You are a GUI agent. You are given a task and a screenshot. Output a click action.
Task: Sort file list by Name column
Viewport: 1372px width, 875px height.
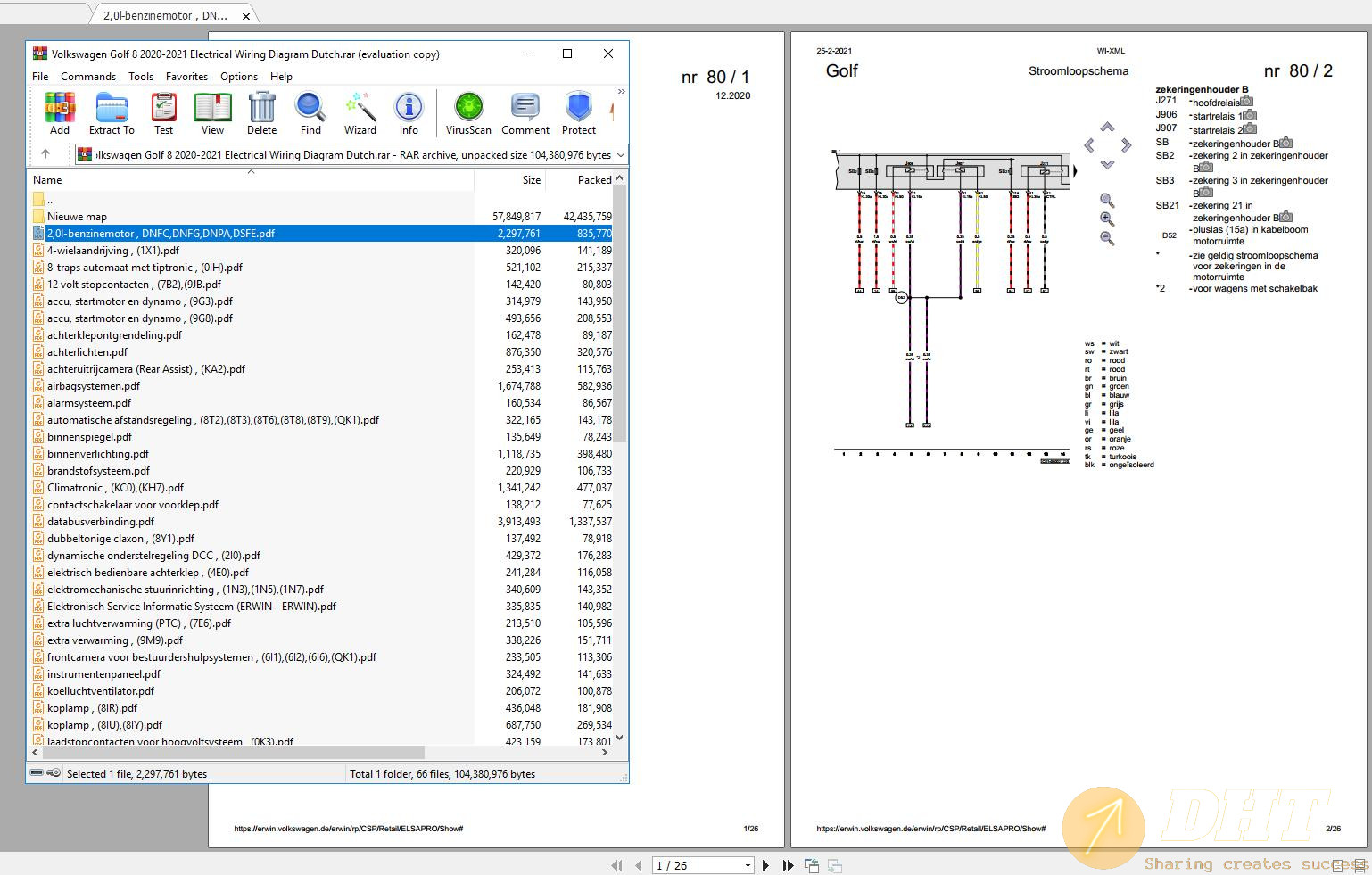click(251, 179)
